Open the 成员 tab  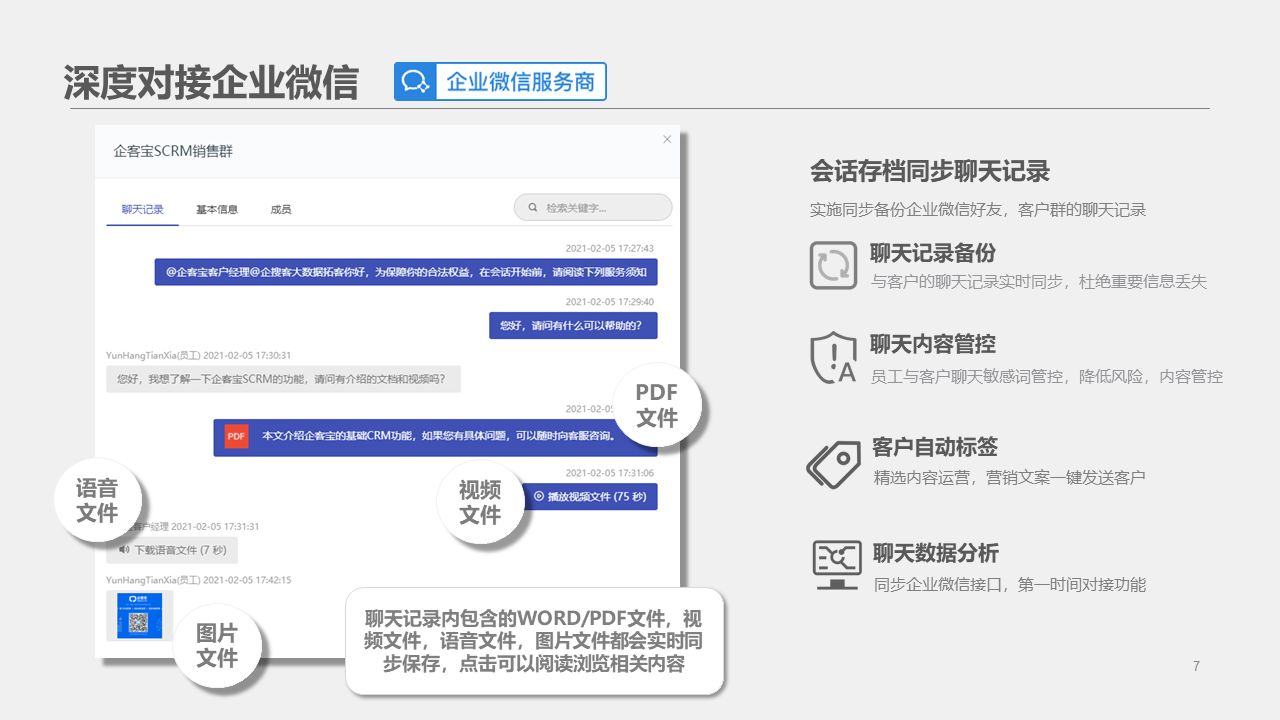281,210
